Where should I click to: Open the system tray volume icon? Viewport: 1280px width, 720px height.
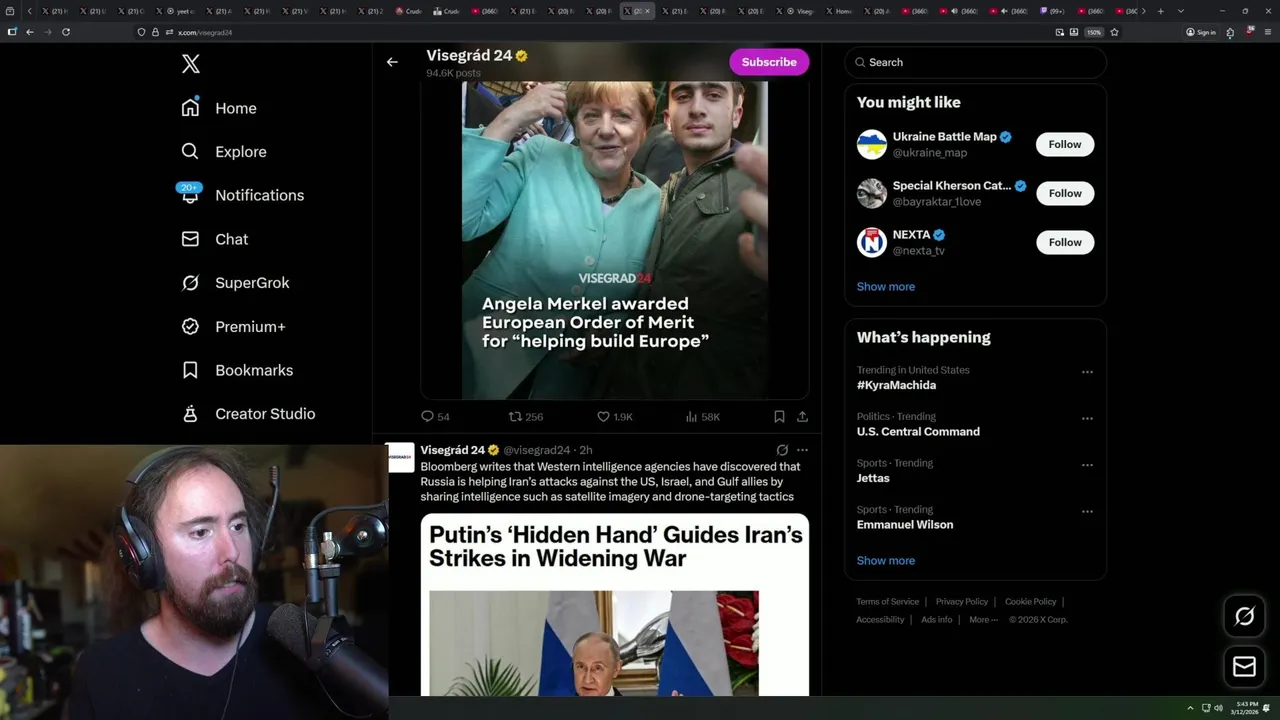click(x=1218, y=708)
